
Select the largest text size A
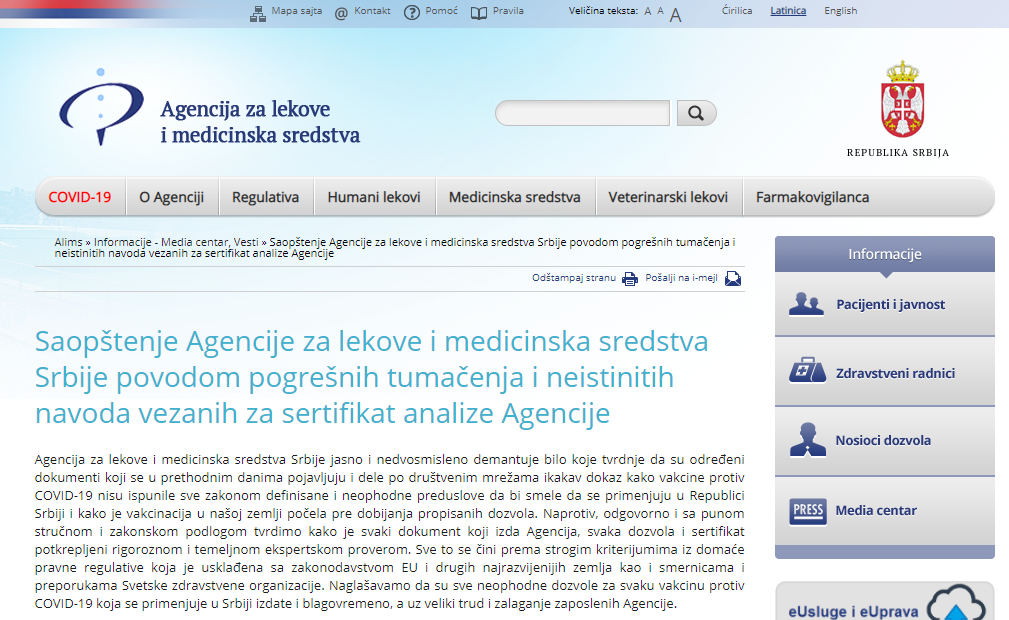pyautogui.click(x=675, y=14)
